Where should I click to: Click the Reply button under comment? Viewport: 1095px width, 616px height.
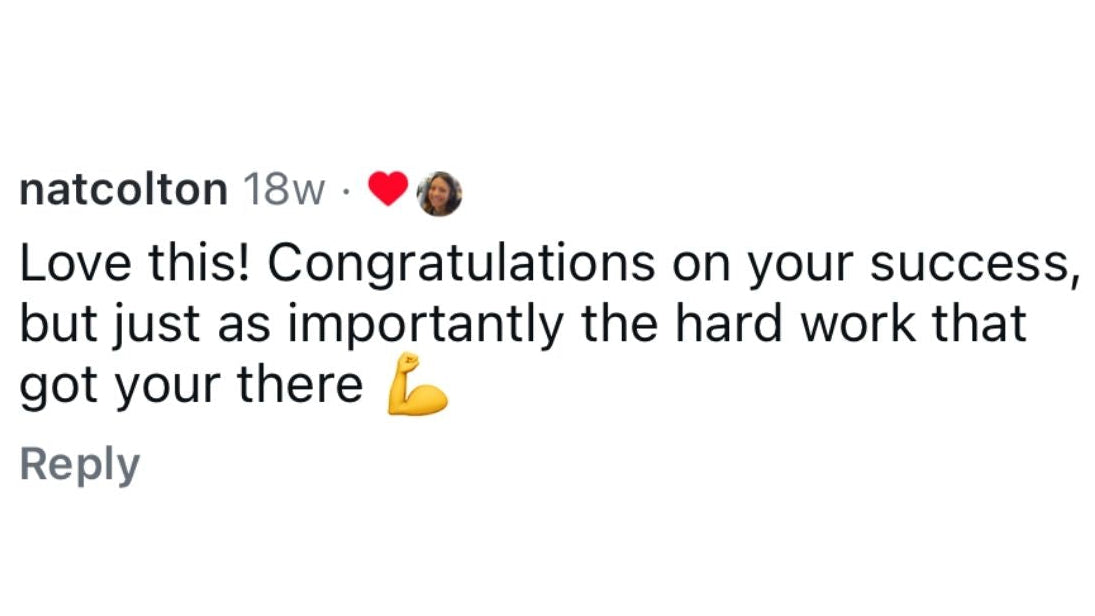[80, 464]
